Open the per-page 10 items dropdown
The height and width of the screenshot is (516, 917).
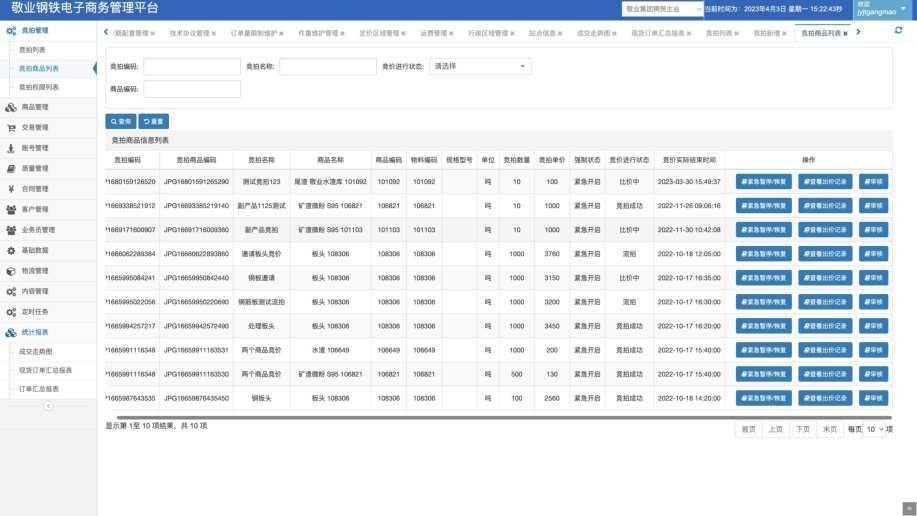click(x=874, y=429)
